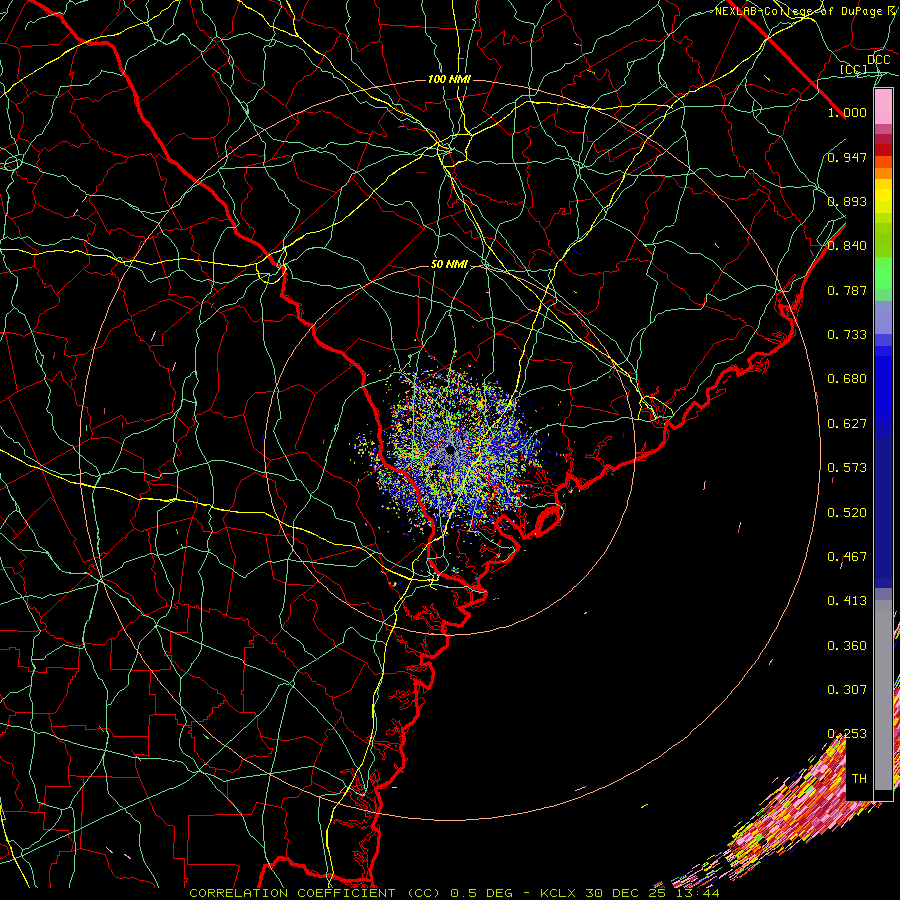900x900 pixels.
Task: Click the 100 NMI range ring label
Action: pos(449,79)
